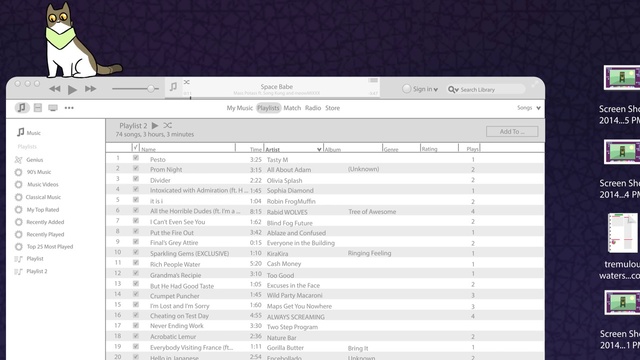
Task: Click the album Tree of Awesome
Action: [372, 211]
